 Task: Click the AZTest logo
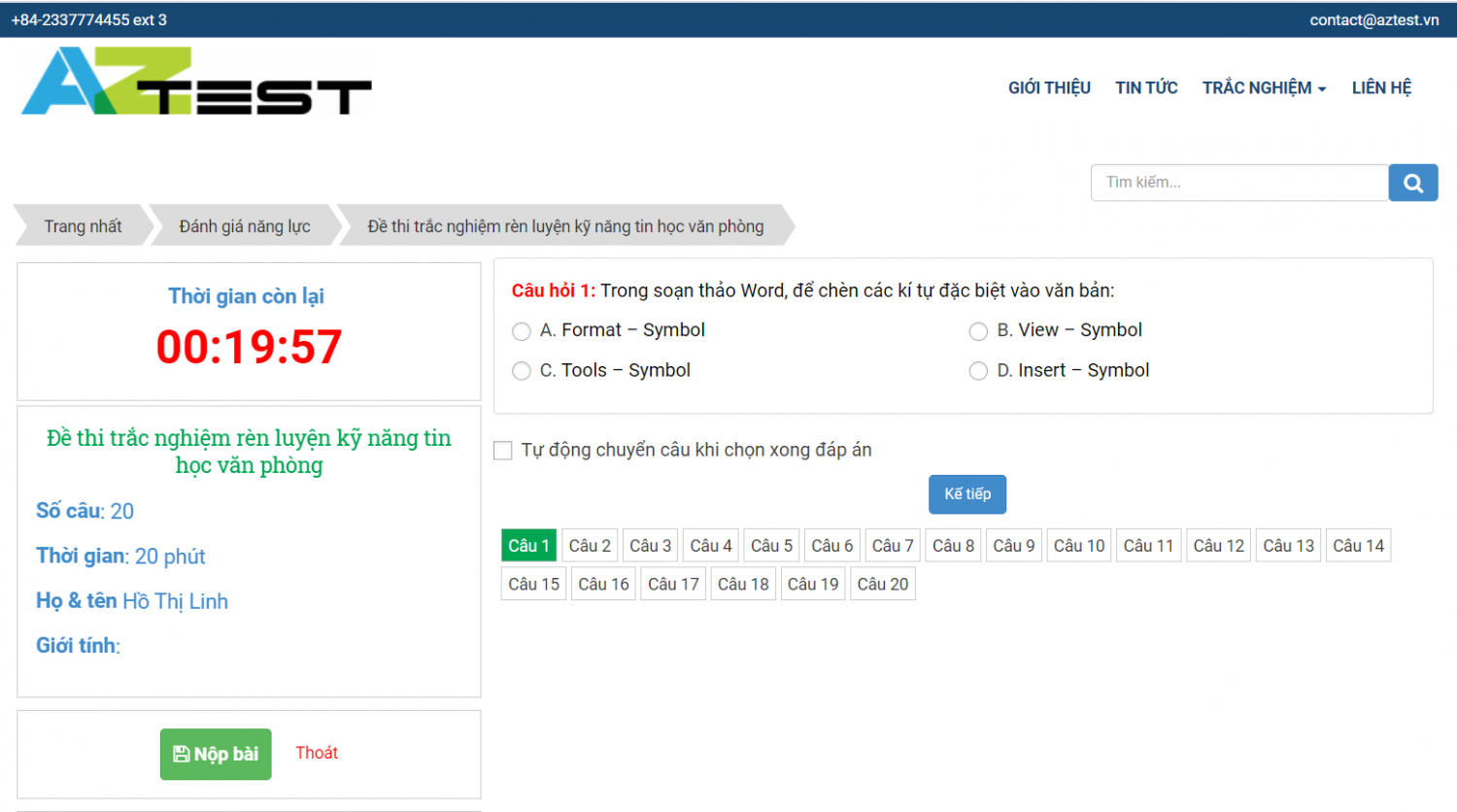click(196, 81)
